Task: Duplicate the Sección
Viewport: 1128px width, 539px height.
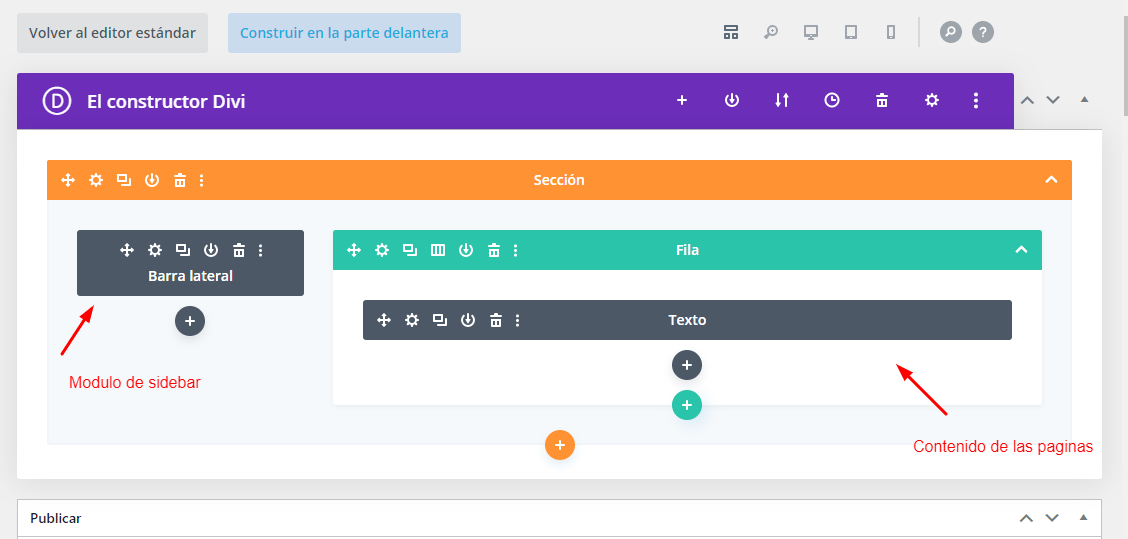Action: (124, 180)
